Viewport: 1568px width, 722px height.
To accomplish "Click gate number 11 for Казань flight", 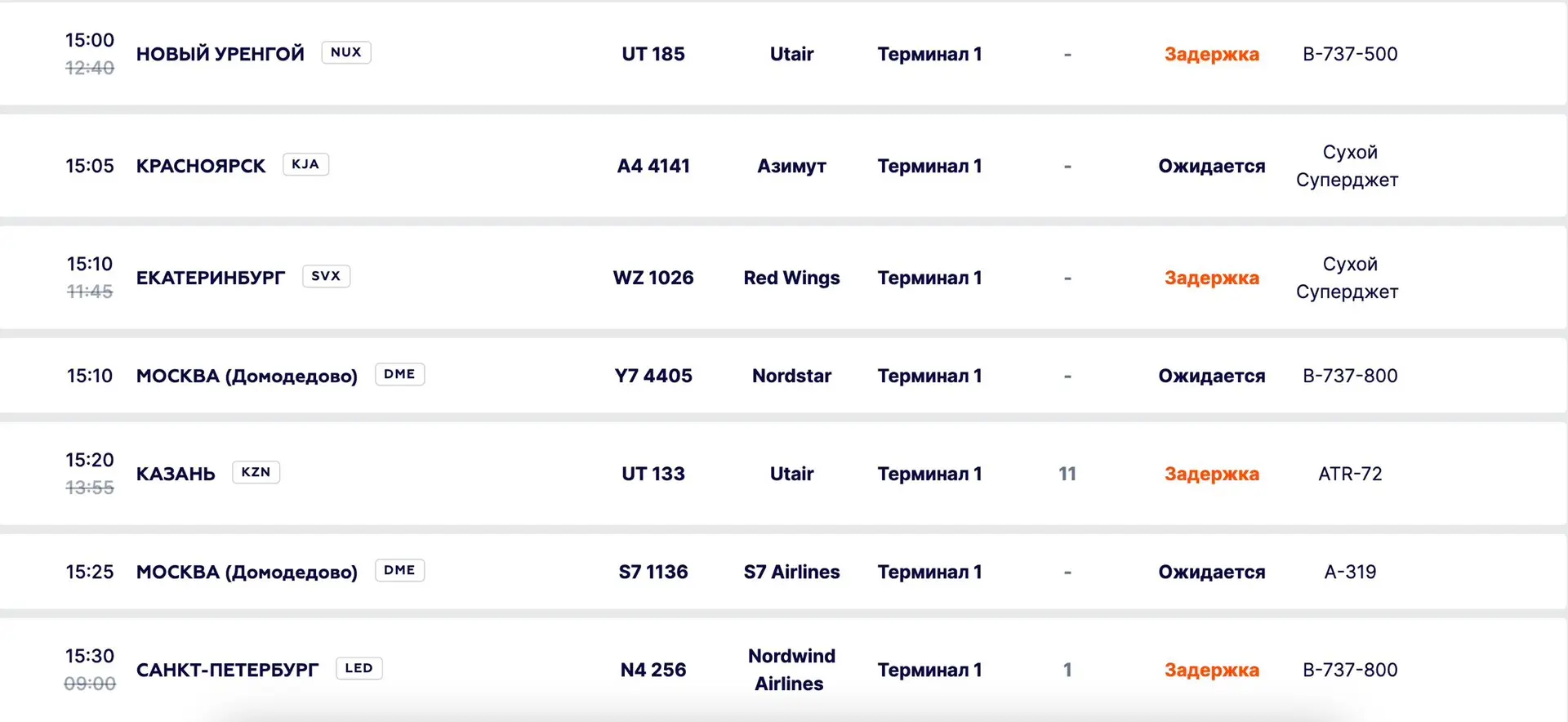I will 1067,474.
